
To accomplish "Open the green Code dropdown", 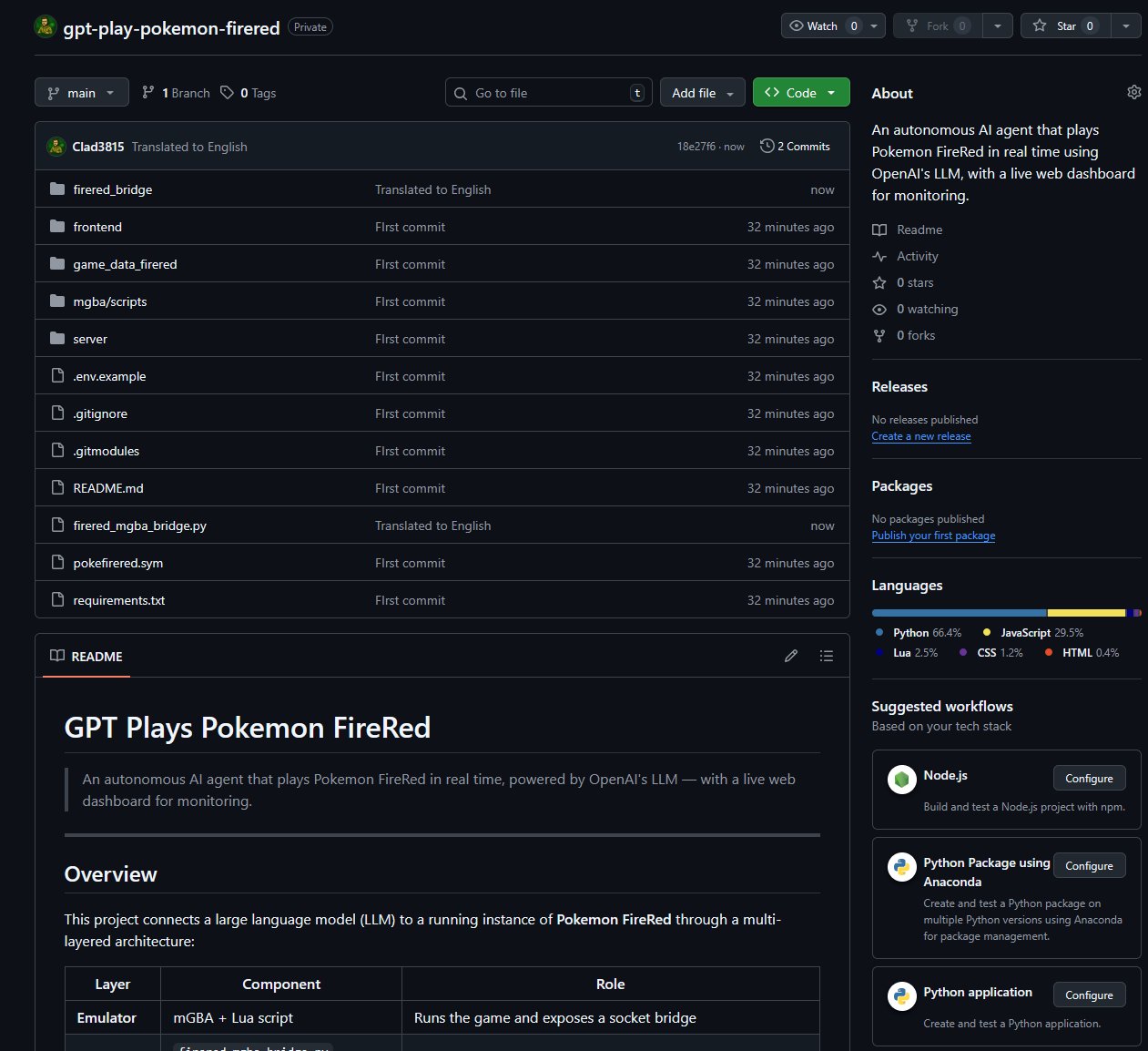I will 800,93.
